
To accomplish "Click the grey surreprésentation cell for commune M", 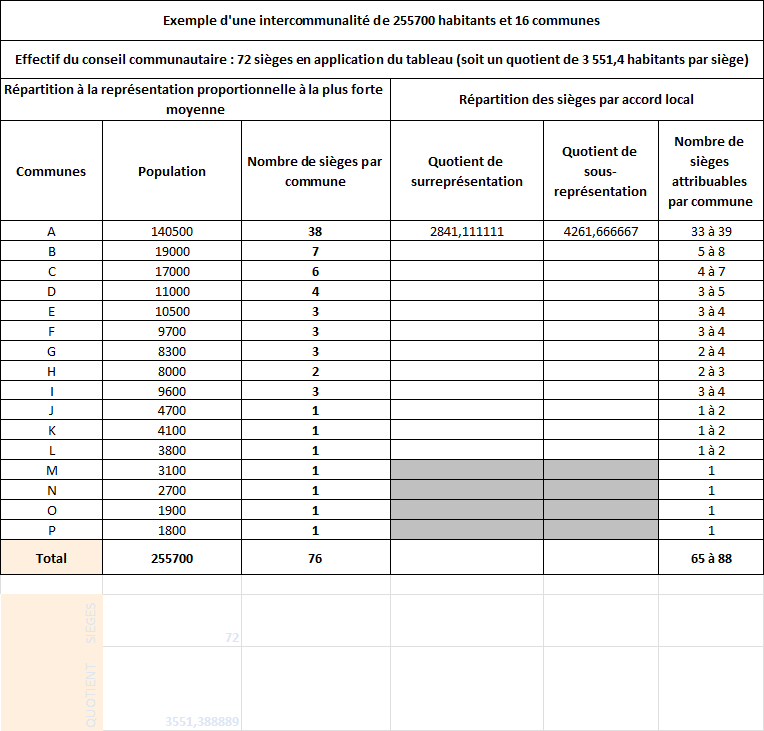I will point(466,470).
